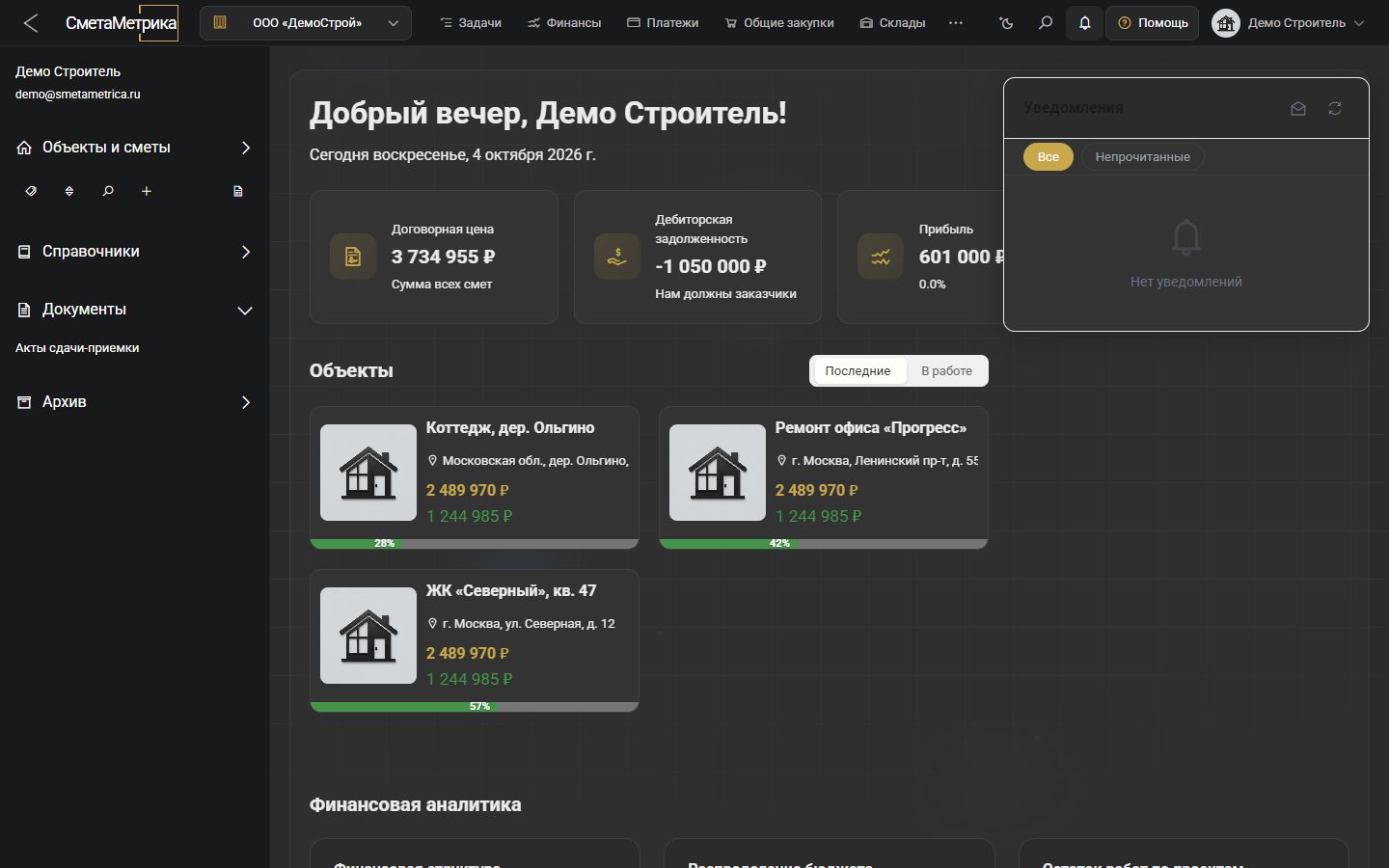Open the ООО «ДемоСтрой» company dropdown
Viewport: 1389px width, 868px height.
pos(306,23)
